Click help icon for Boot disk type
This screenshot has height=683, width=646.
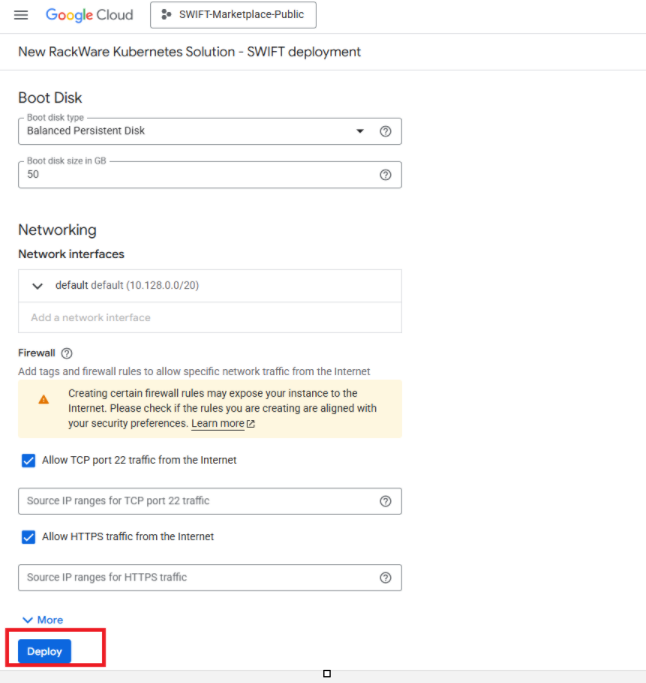(385, 131)
